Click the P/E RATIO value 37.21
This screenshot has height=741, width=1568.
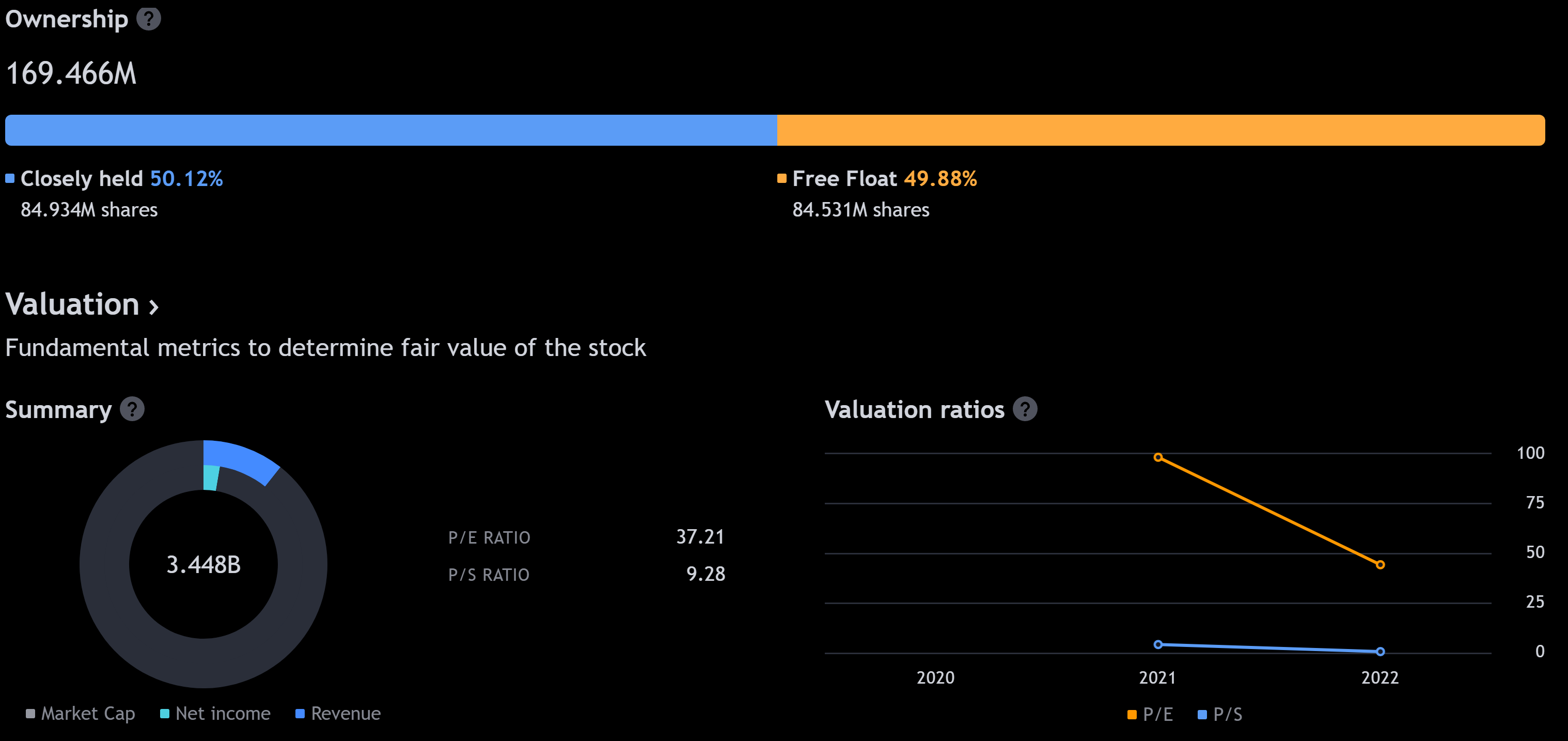pyautogui.click(x=700, y=537)
